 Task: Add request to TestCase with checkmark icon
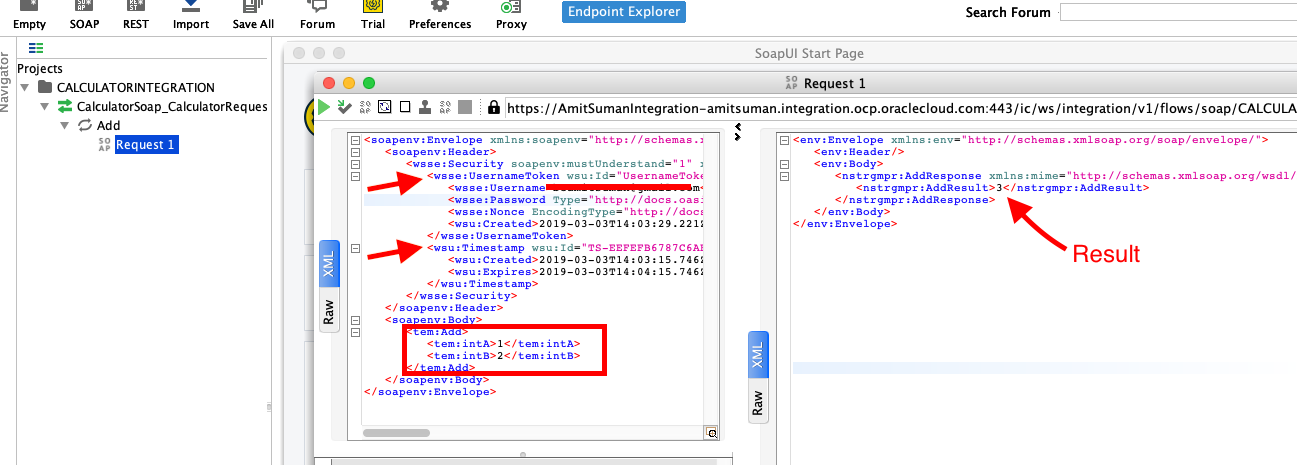coord(344,107)
